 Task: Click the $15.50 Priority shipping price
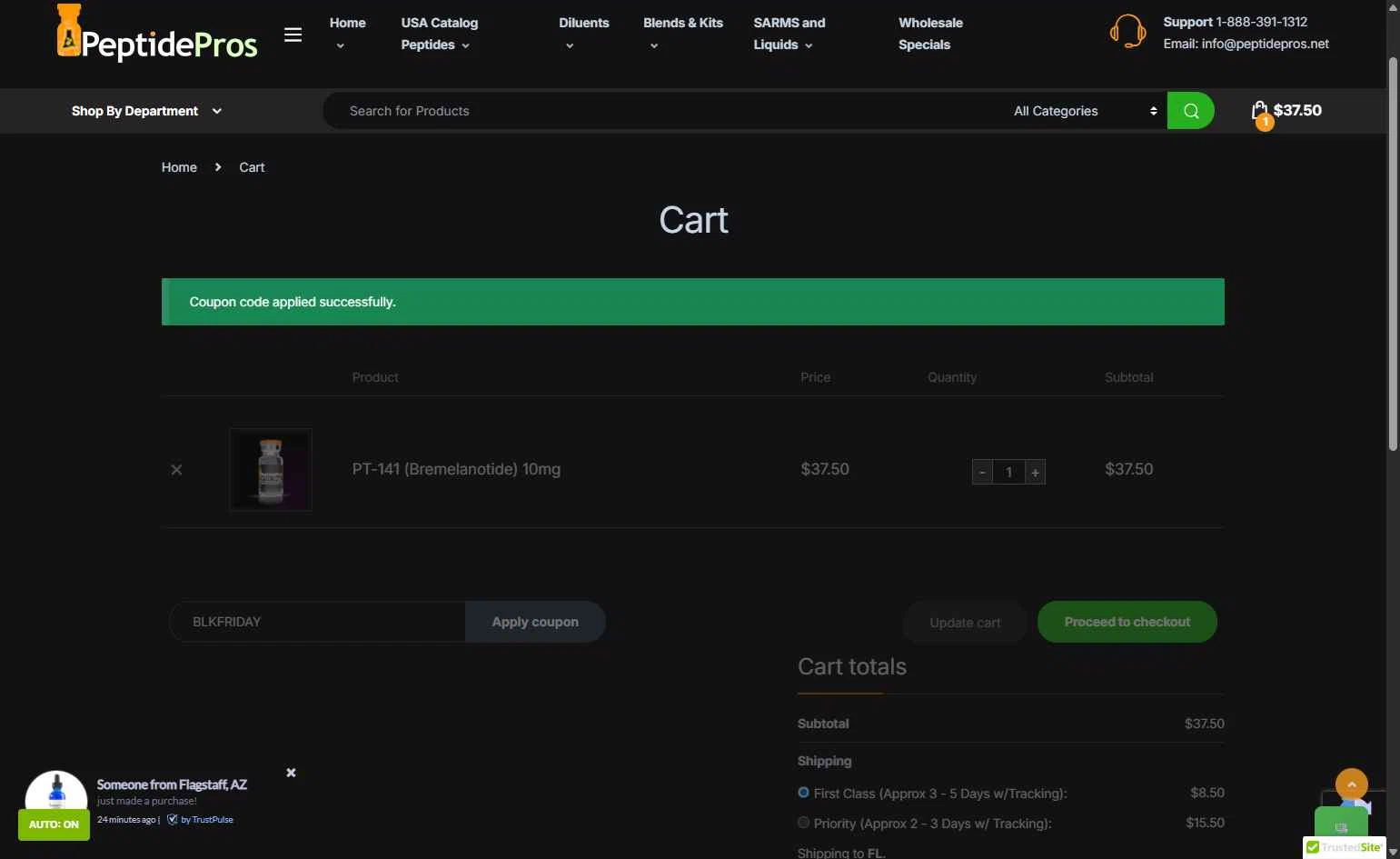pyautogui.click(x=1205, y=823)
